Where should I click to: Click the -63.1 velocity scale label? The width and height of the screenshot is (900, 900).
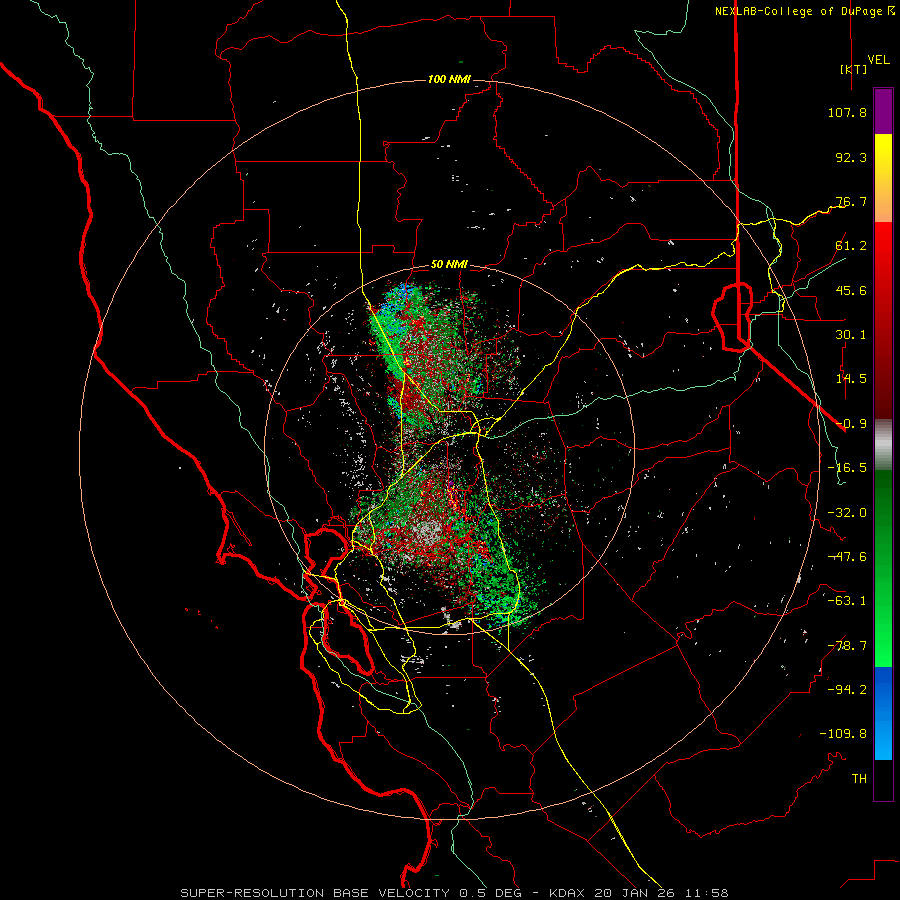pos(847,601)
